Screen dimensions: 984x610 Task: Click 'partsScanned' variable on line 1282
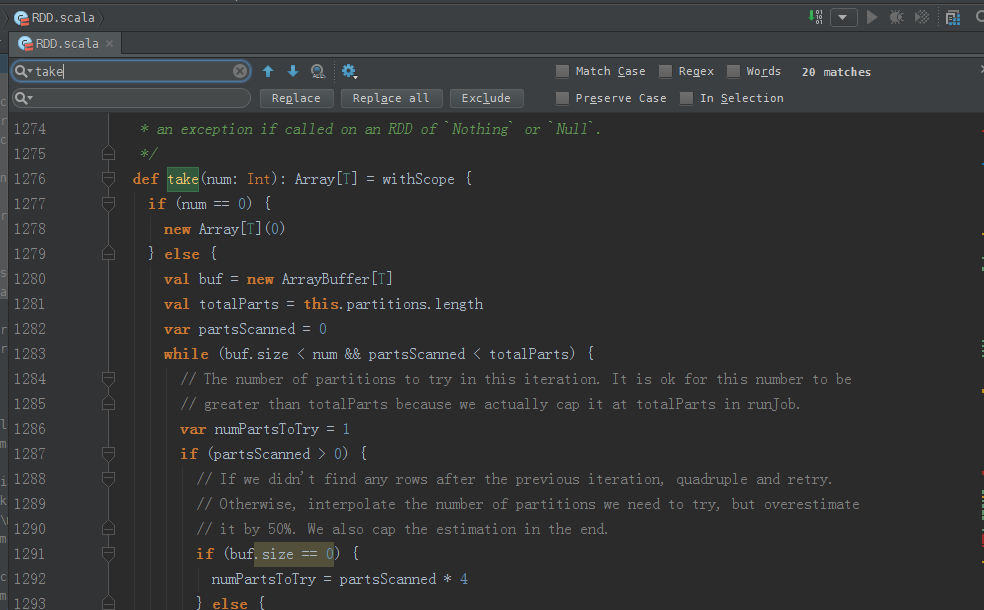[247, 329]
